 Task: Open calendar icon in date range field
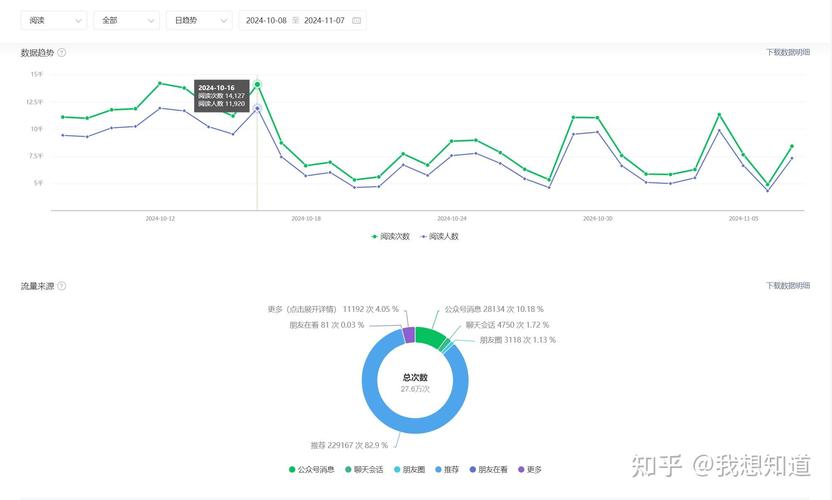(356, 20)
